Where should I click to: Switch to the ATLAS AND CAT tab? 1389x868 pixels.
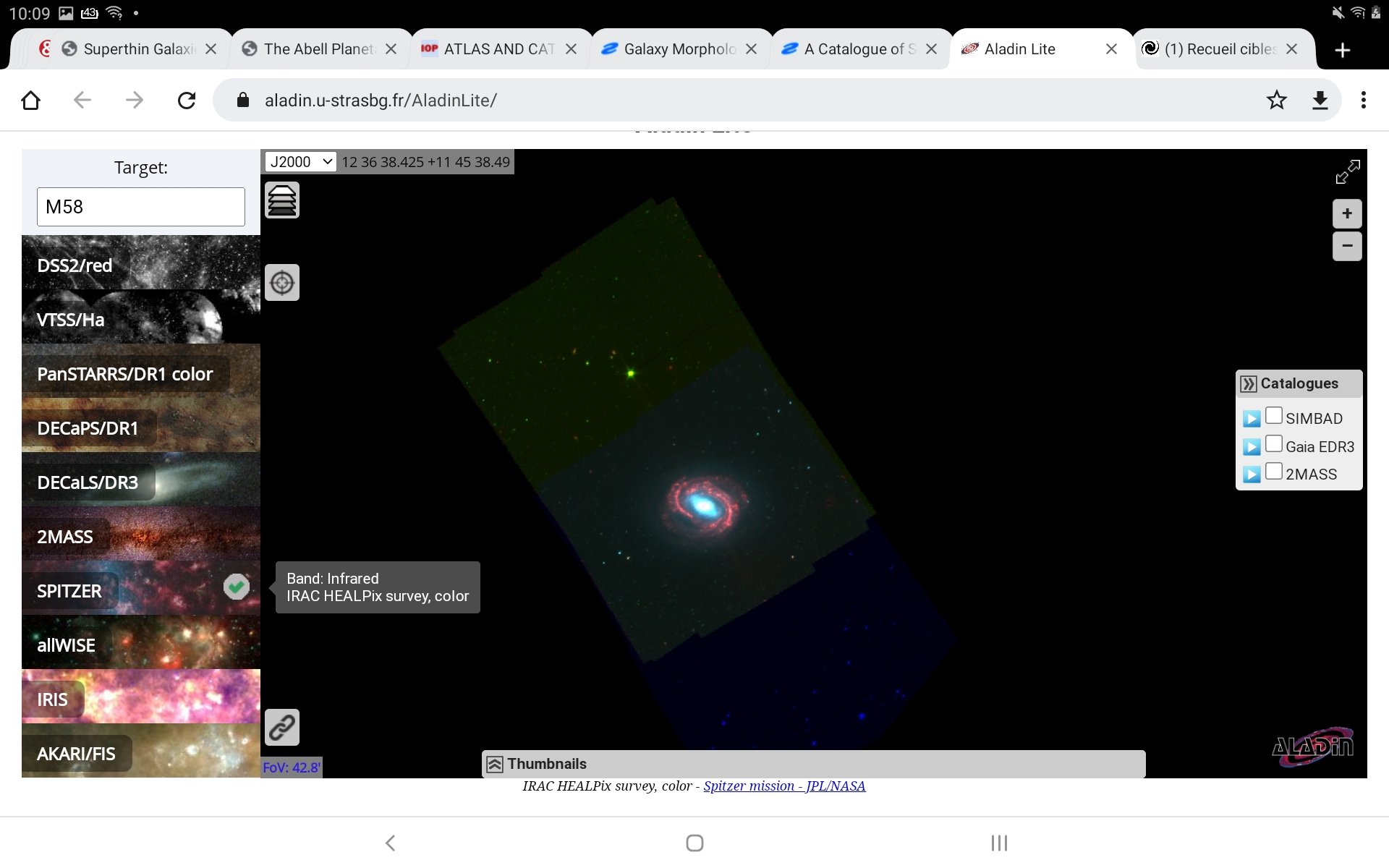pos(499,49)
